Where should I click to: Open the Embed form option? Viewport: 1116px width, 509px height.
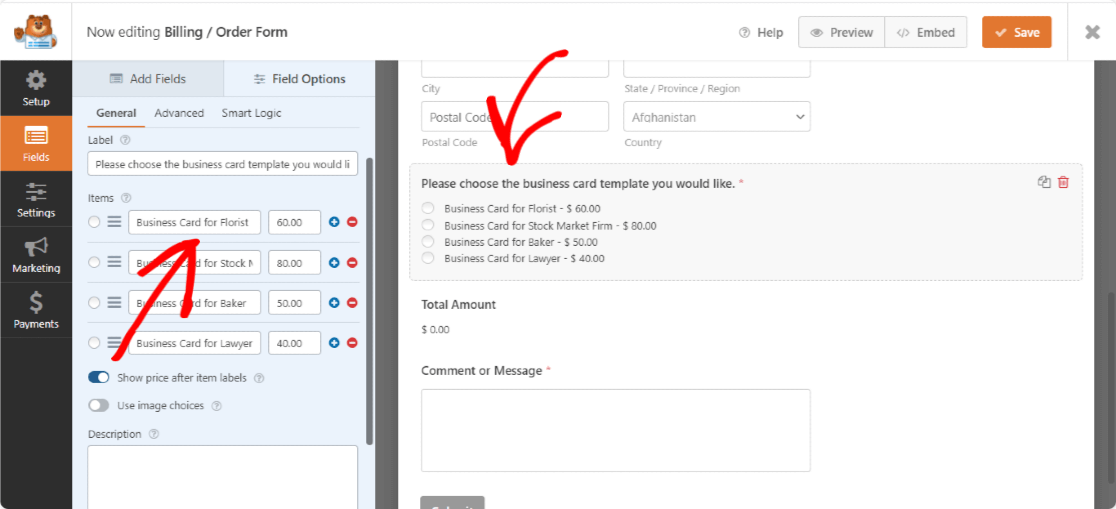(926, 33)
